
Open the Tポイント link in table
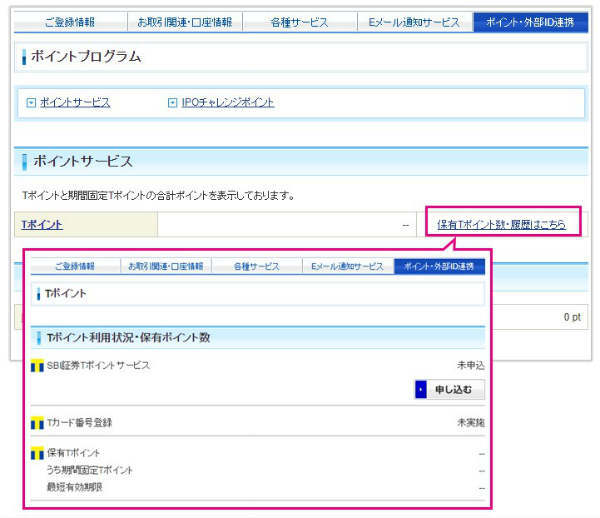pyautogui.click(x=42, y=225)
